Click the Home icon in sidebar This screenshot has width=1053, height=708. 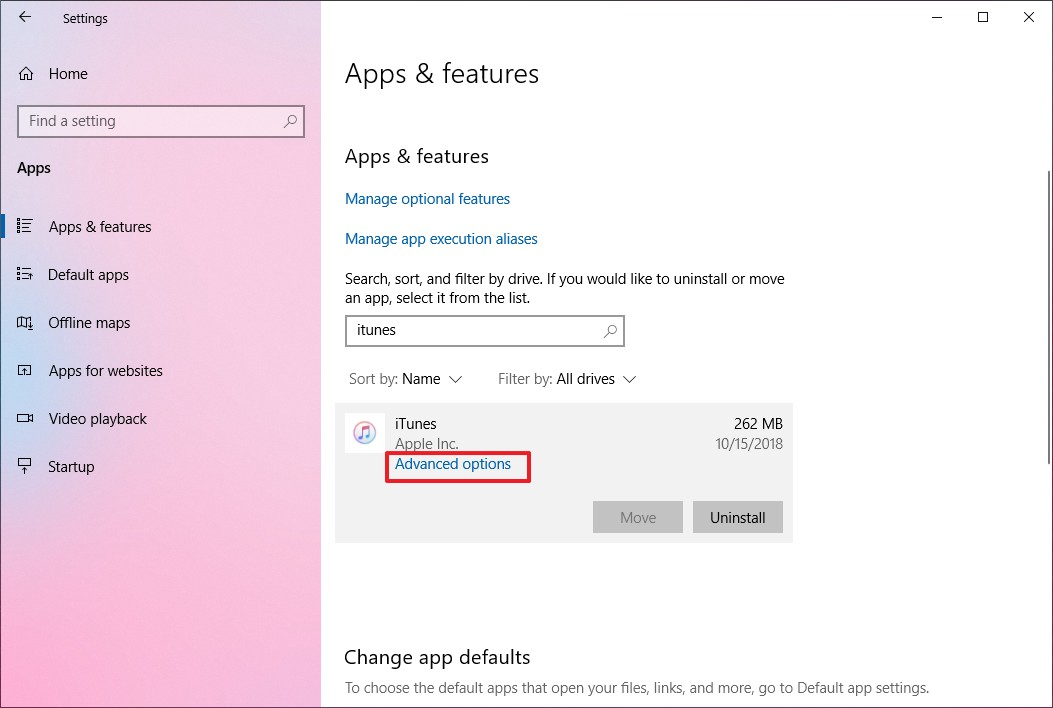tap(26, 74)
